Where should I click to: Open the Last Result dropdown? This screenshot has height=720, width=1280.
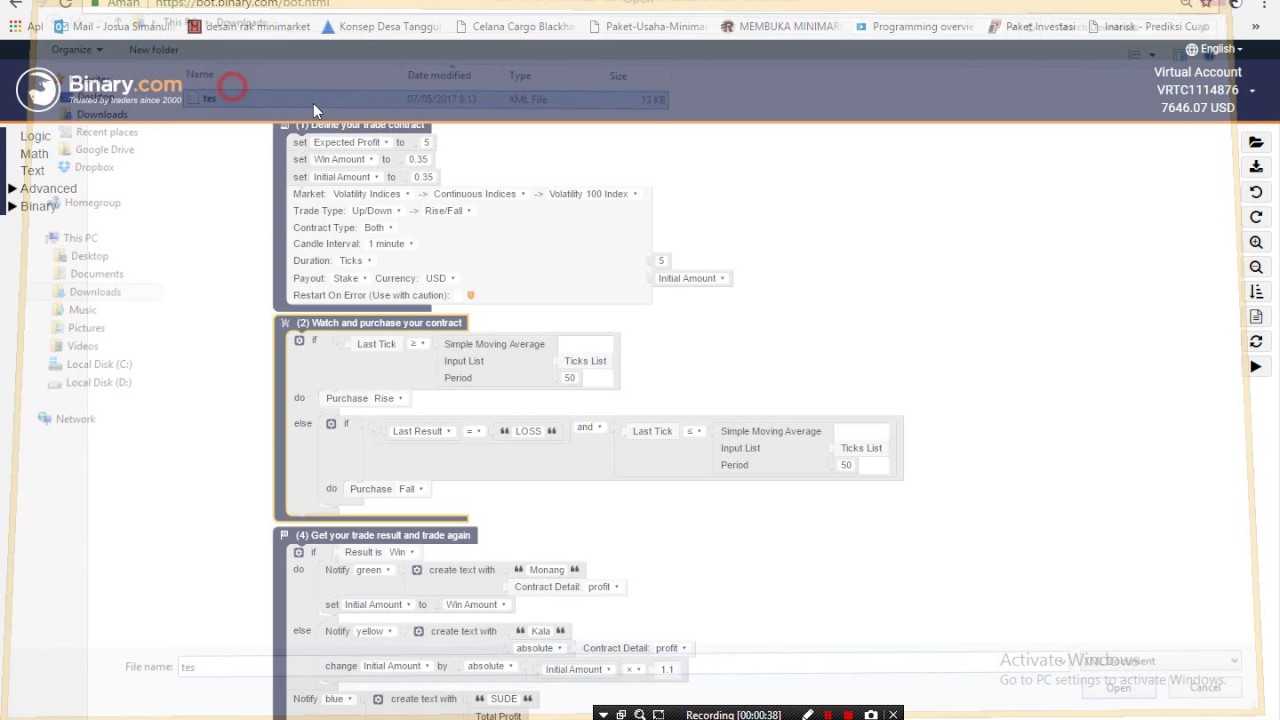click(x=422, y=431)
